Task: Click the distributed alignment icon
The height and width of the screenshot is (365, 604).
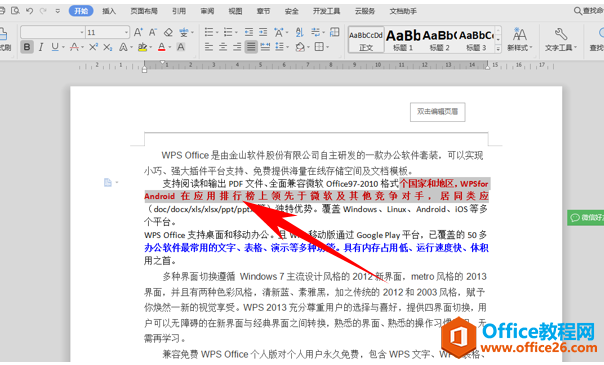Action: point(265,47)
